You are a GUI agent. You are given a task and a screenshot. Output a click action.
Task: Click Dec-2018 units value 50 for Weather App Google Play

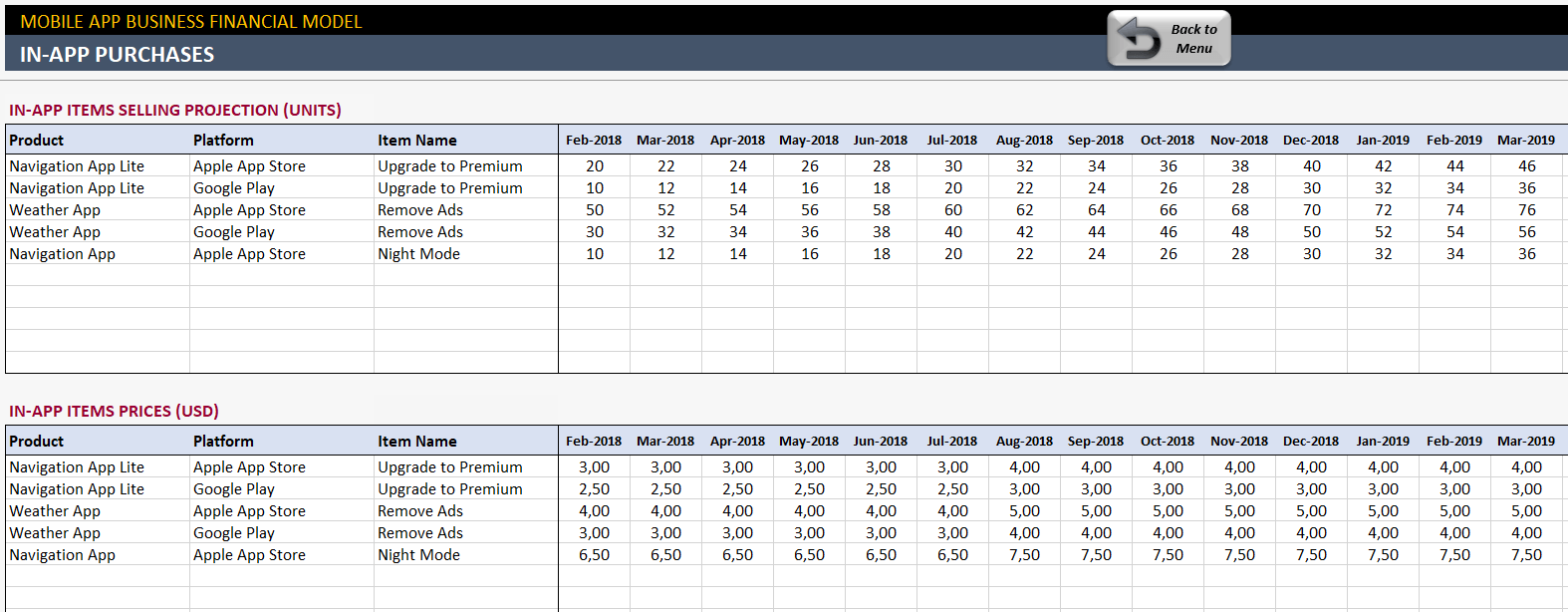tap(1312, 232)
